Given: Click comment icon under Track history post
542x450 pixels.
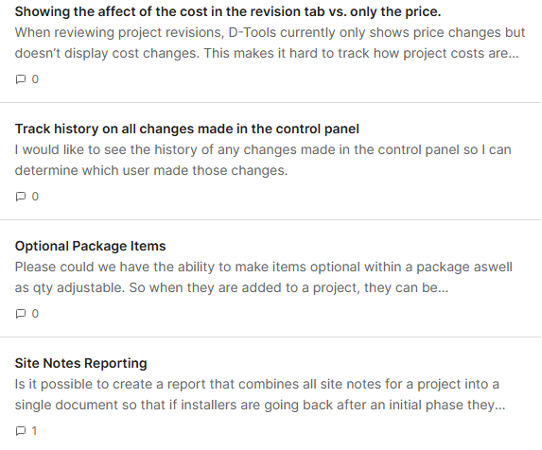Looking at the screenshot, I should click(x=21, y=196).
